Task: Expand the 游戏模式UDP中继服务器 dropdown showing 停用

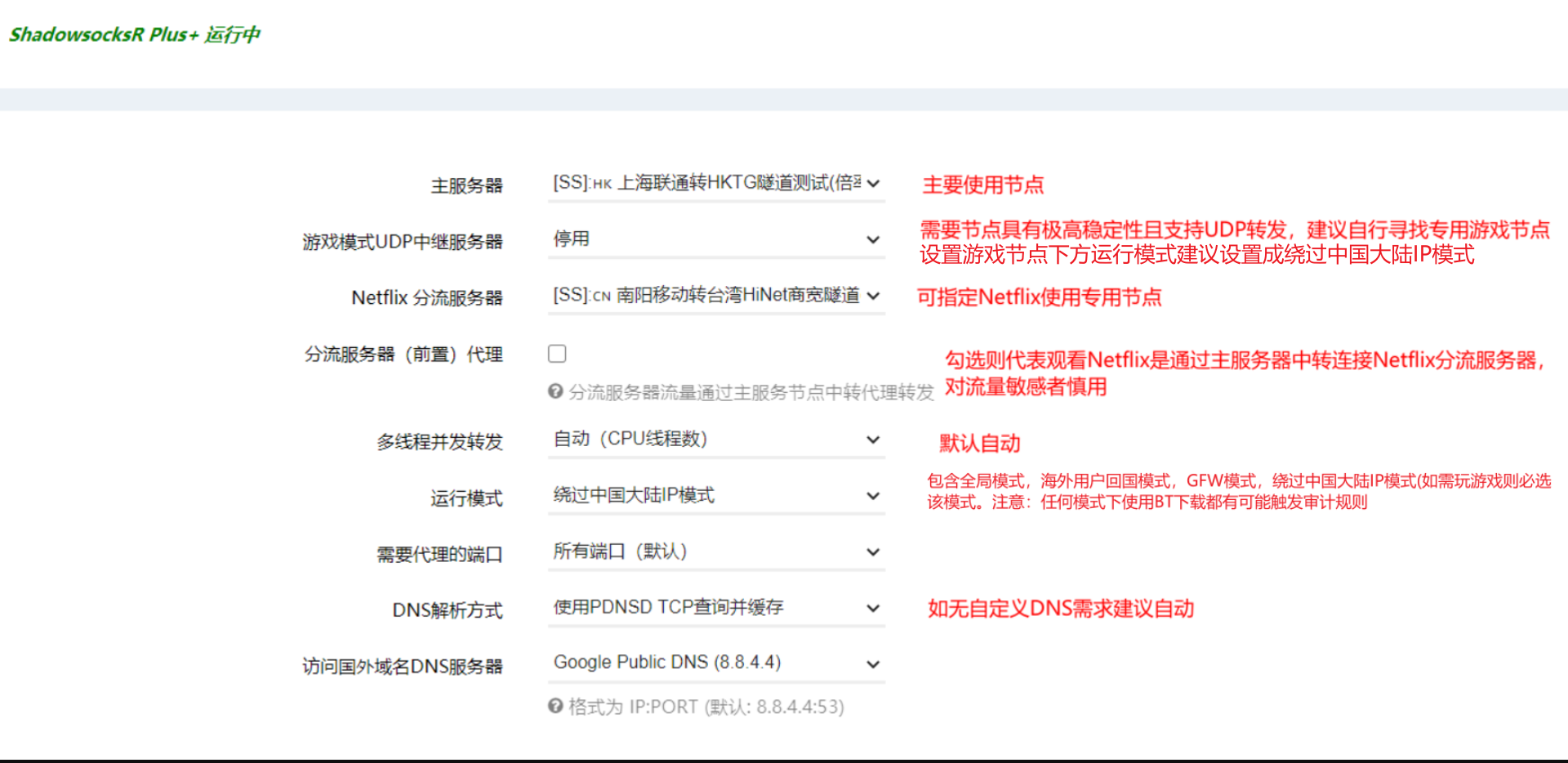Action: pos(715,239)
